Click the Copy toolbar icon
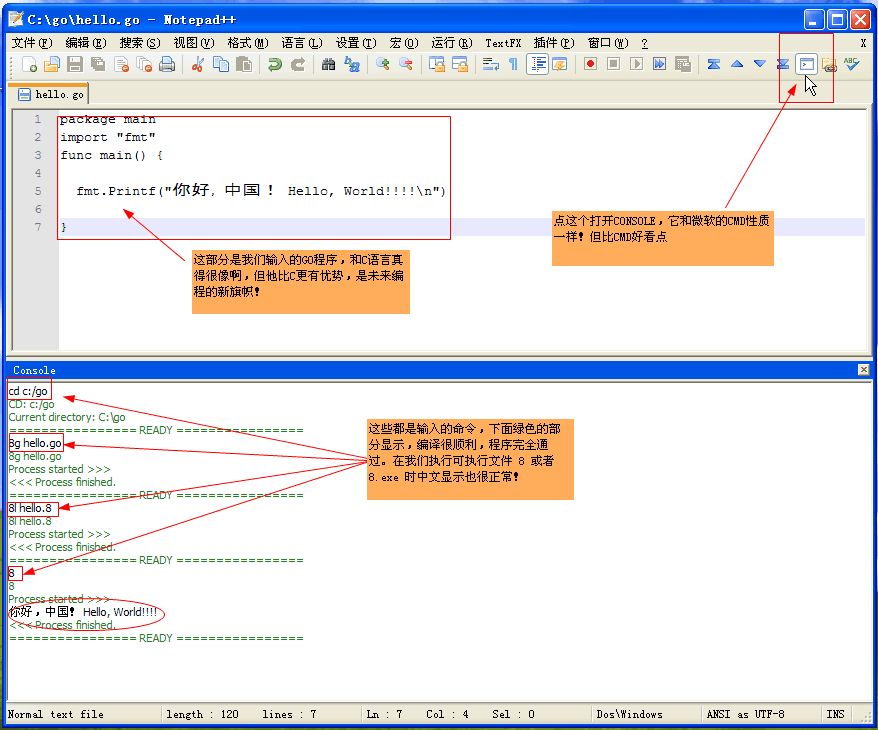The height and width of the screenshot is (730, 878). coord(221,64)
